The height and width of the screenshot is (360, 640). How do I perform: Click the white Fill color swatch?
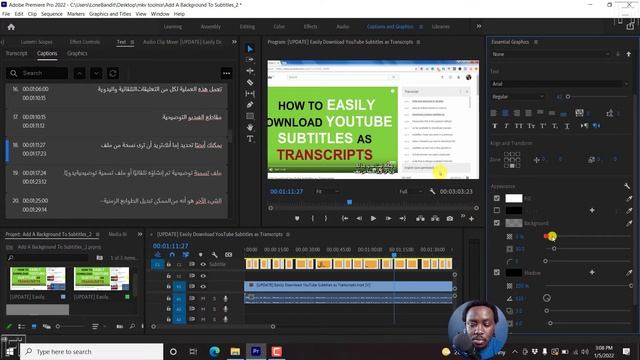click(513, 198)
